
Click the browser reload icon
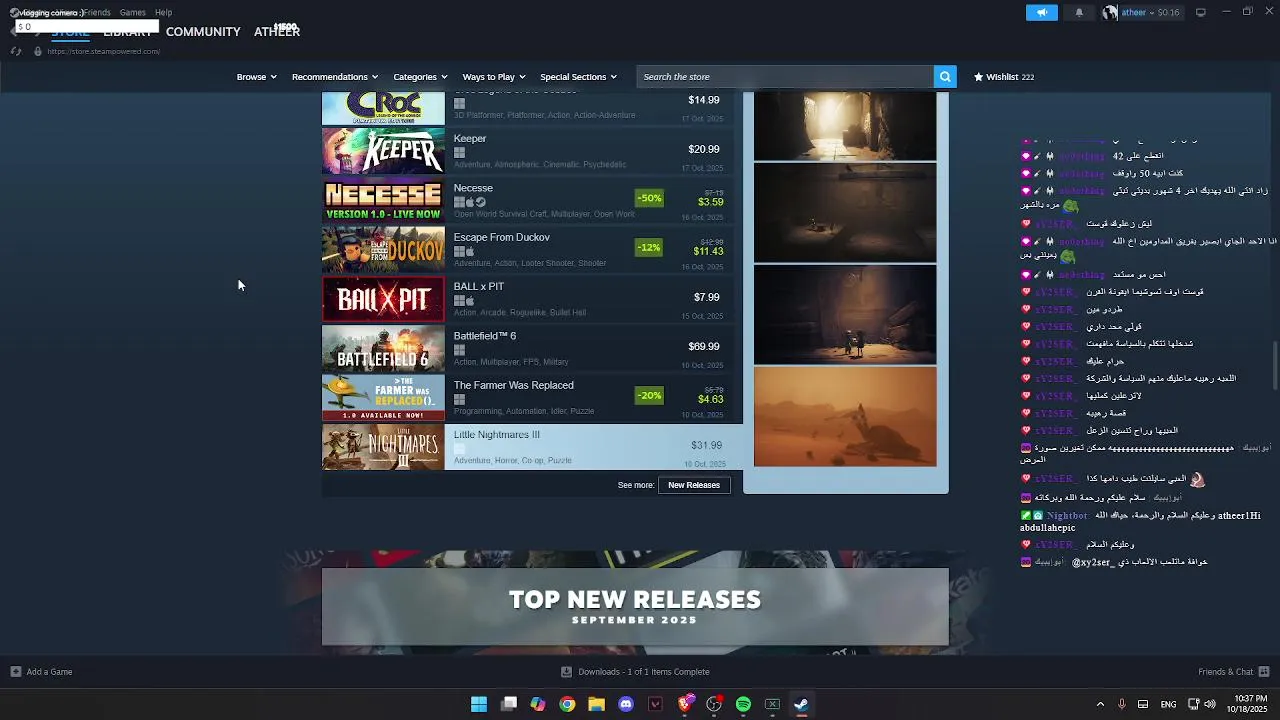point(15,51)
